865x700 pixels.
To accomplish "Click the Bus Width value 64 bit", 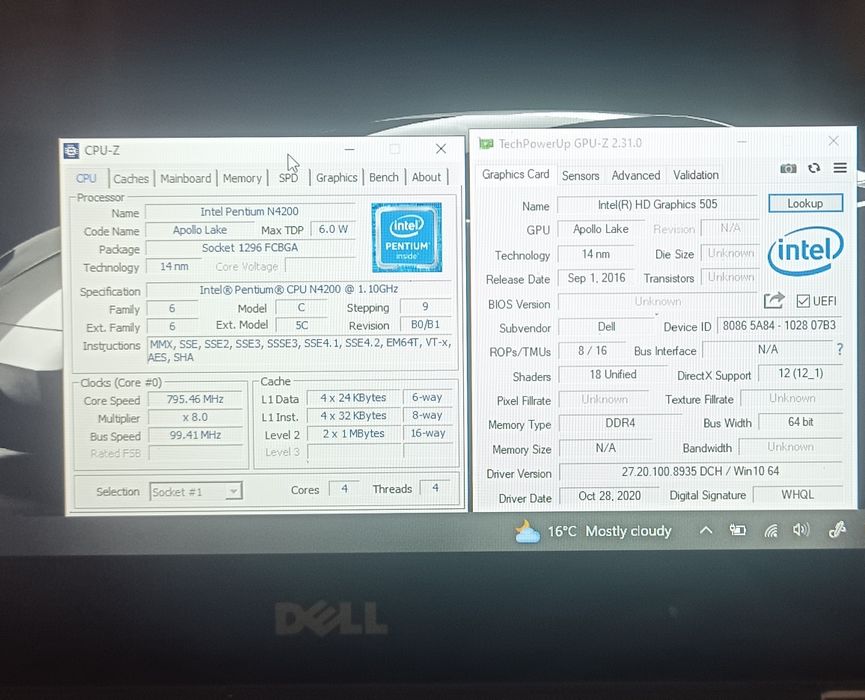I will (x=800, y=422).
